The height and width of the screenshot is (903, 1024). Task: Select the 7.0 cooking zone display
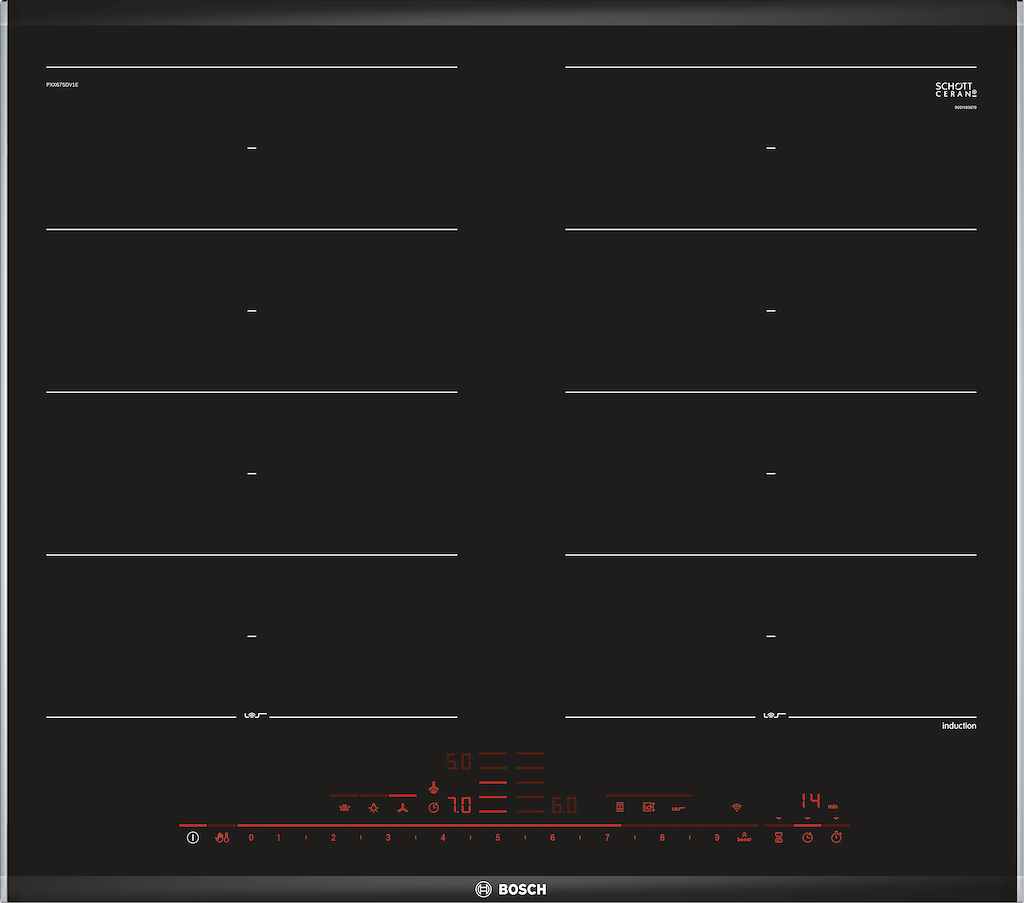tap(459, 805)
